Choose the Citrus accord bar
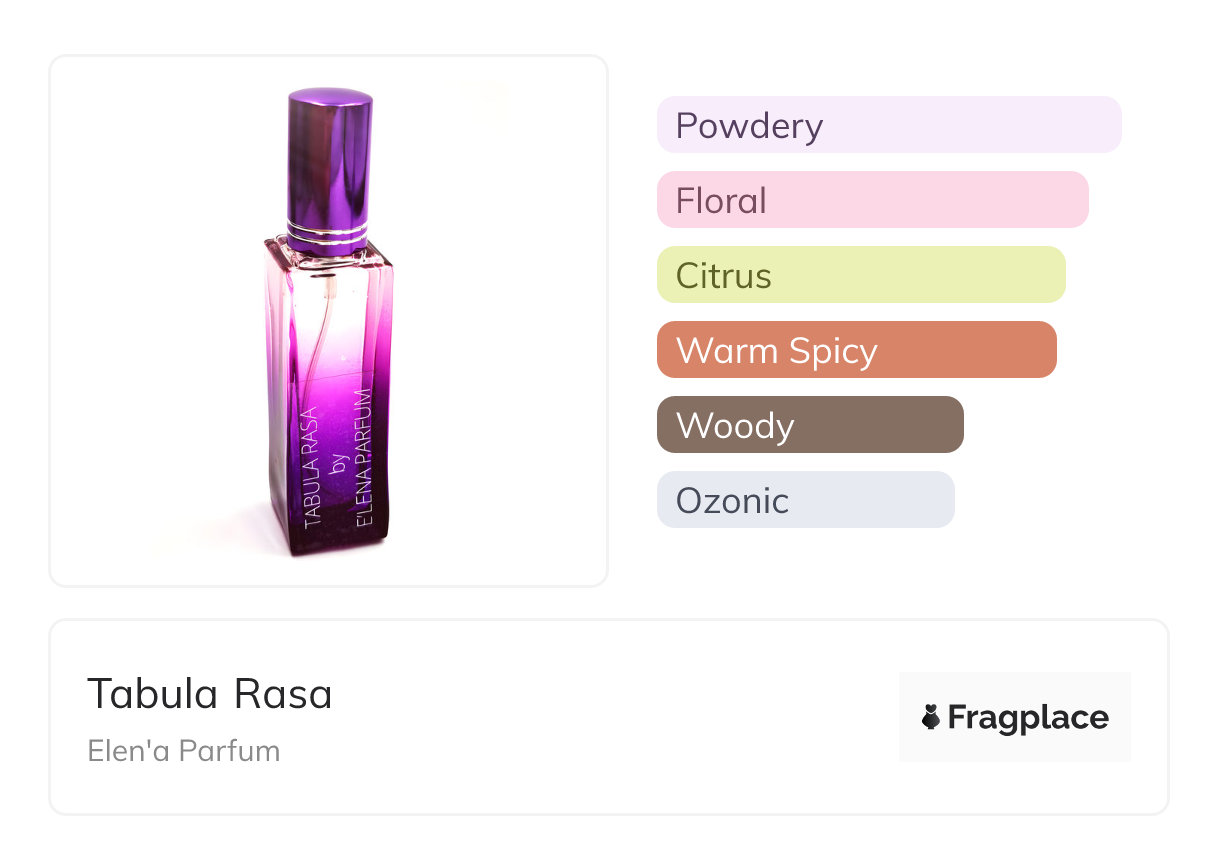Image resolution: width=1218 pixels, height=864 pixels. point(860,275)
